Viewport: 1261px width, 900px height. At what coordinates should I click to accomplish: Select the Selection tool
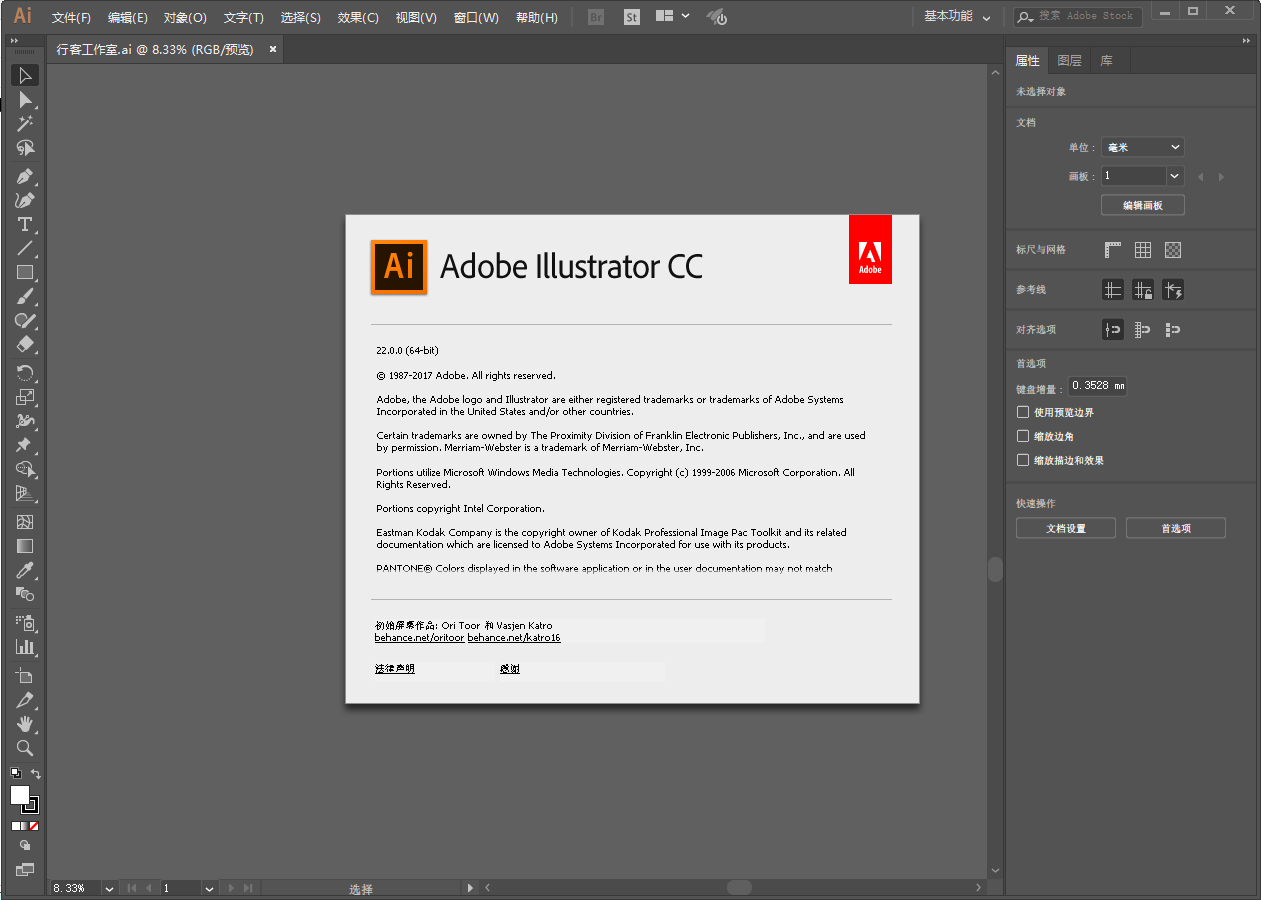(24, 75)
